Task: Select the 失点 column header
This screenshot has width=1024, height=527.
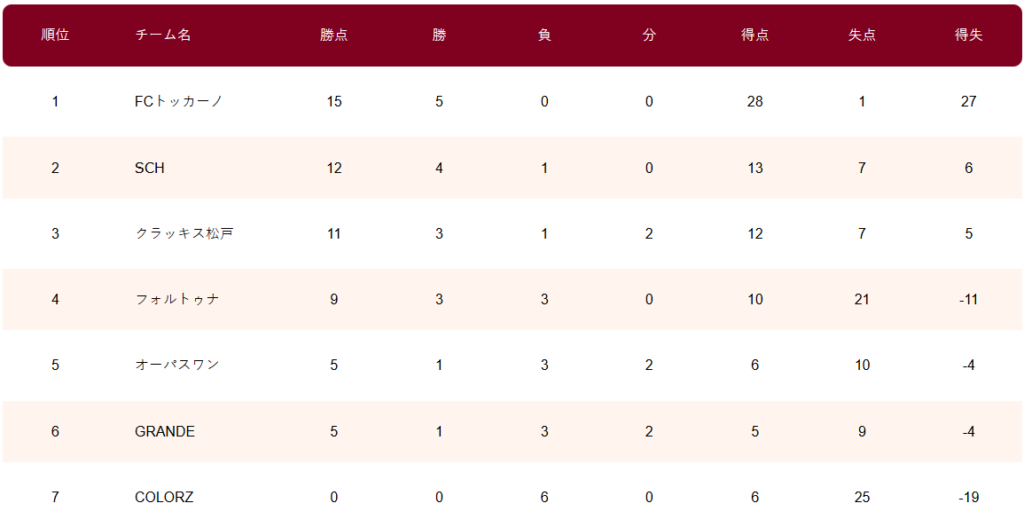Action: [862, 36]
